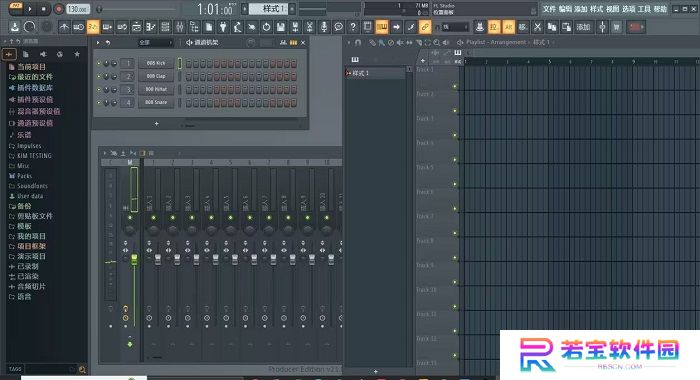The width and height of the screenshot is (700, 380).
Task: Toggle mute LED for 808 Snare channel
Action: tap(99, 103)
